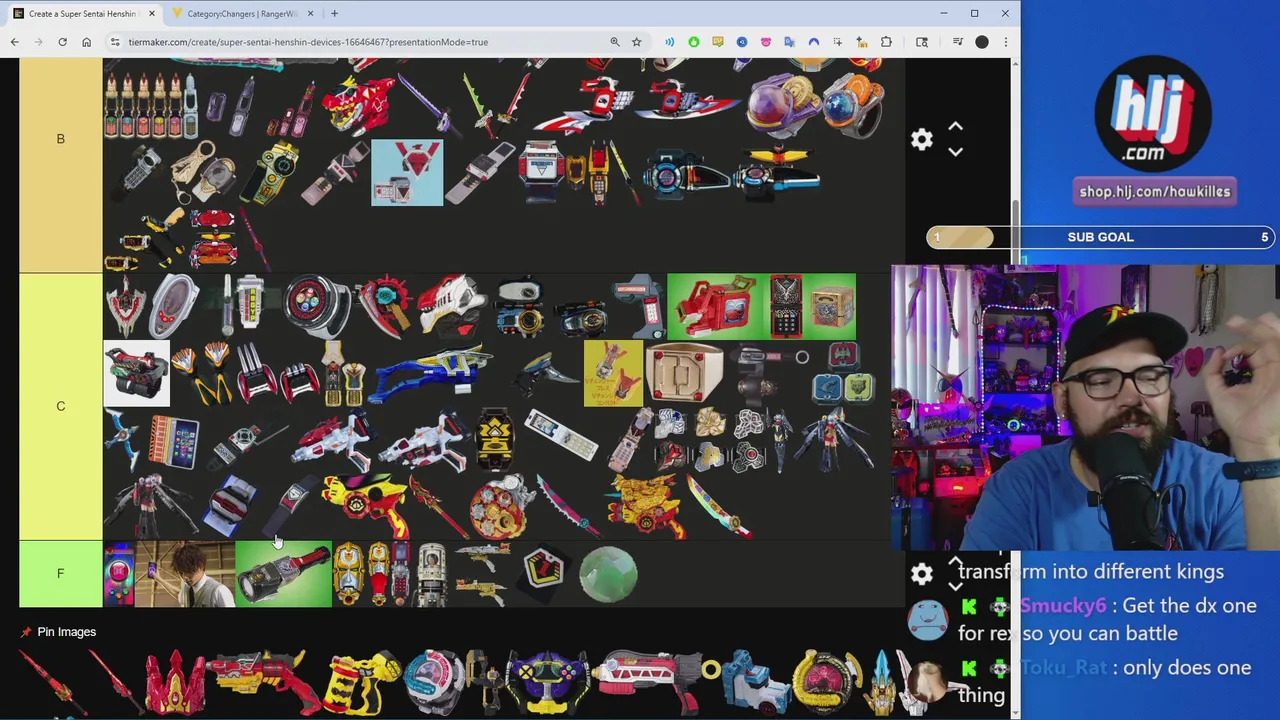Select the white dinosaur head gun in C
The width and height of the screenshot is (1280, 720).
tap(453, 304)
